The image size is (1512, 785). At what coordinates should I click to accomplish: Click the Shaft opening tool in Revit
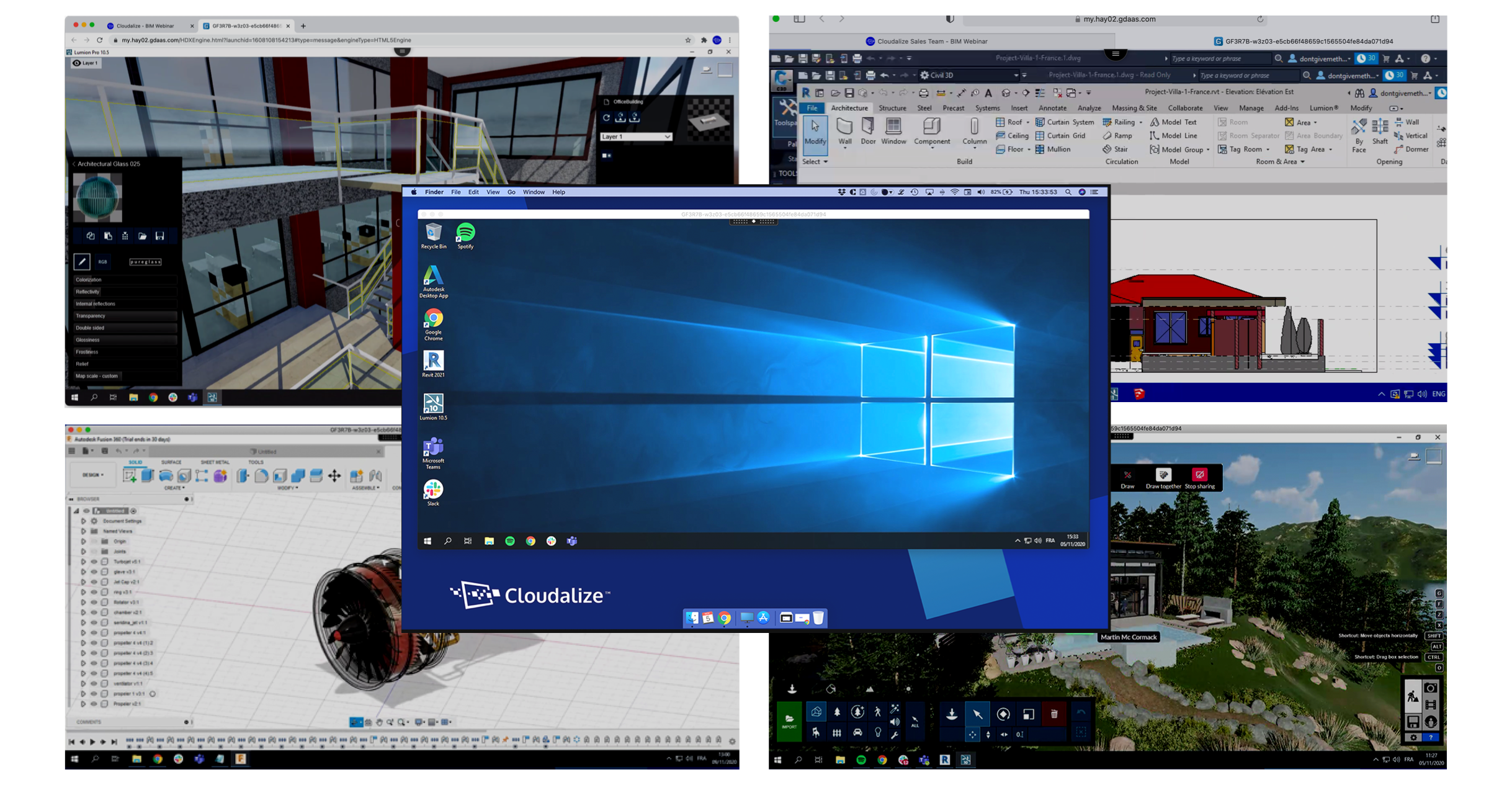[1380, 132]
